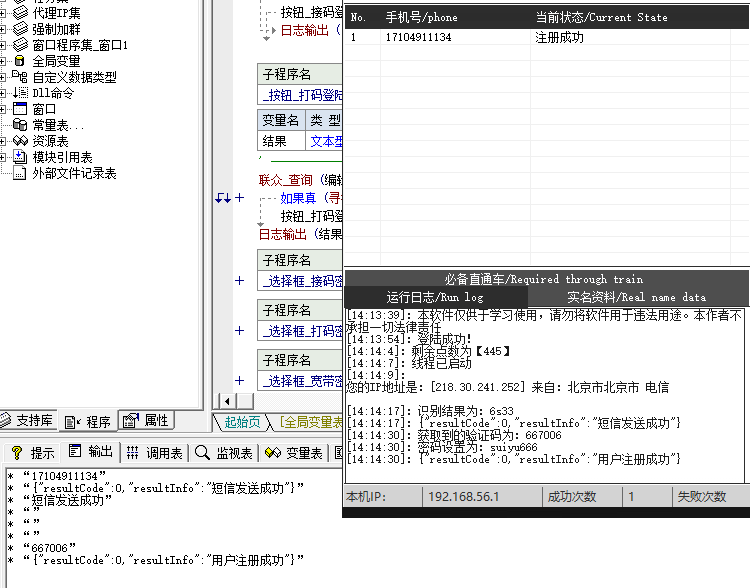
Task: Click the output line "667006"
Action: [49, 547]
